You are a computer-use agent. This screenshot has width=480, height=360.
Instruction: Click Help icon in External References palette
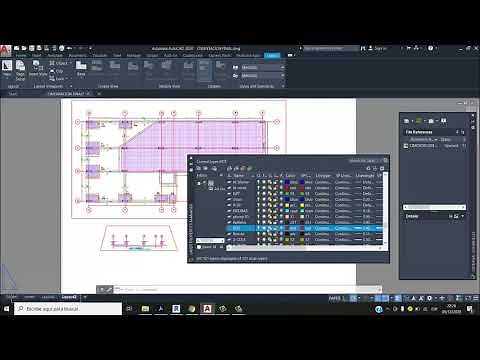click(444, 121)
